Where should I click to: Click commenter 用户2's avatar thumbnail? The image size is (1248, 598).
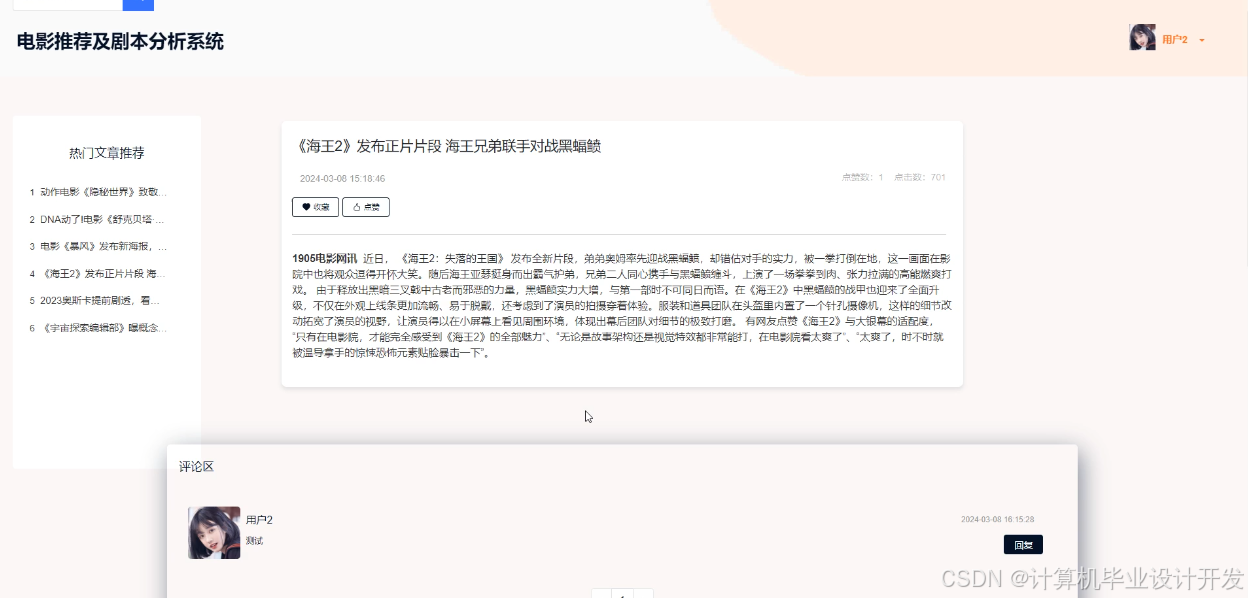click(x=214, y=532)
